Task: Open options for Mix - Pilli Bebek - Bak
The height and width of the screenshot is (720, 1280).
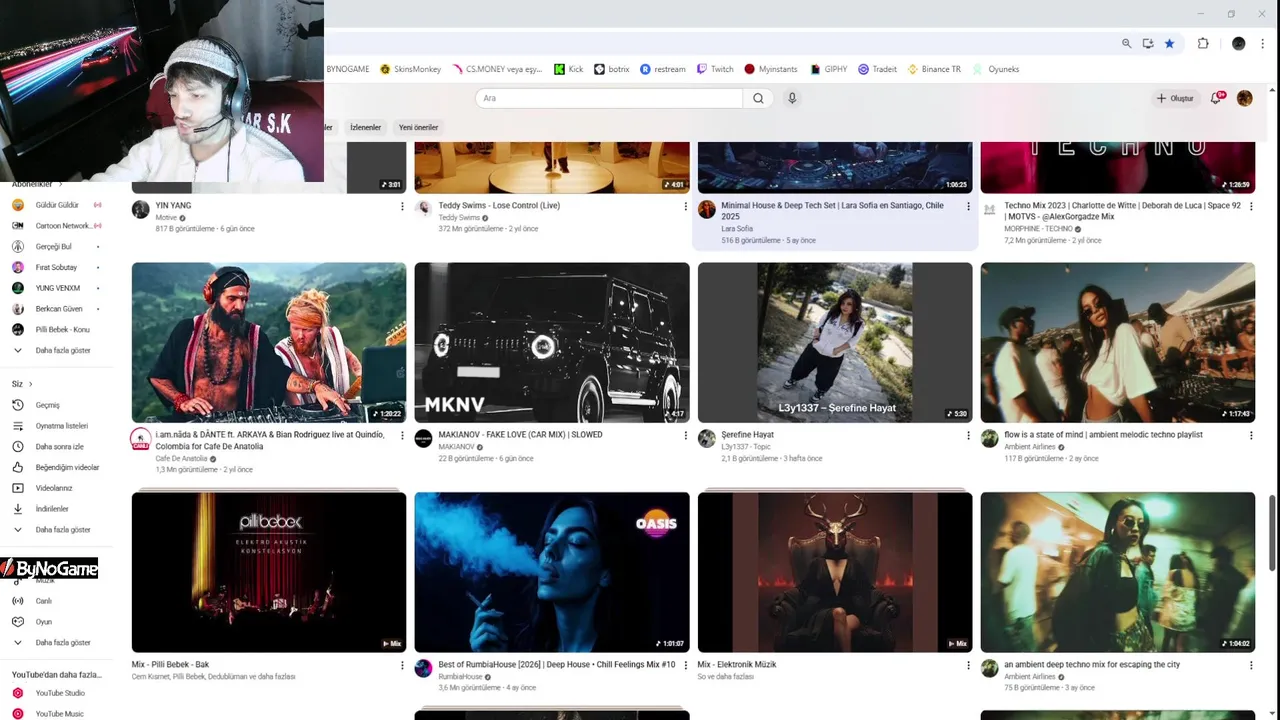Action: point(402,665)
